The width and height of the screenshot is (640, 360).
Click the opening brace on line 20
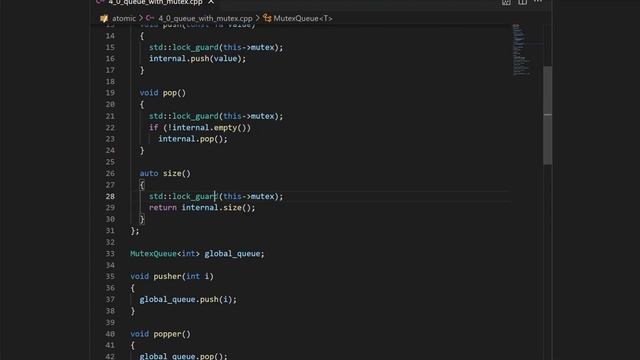pos(142,105)
